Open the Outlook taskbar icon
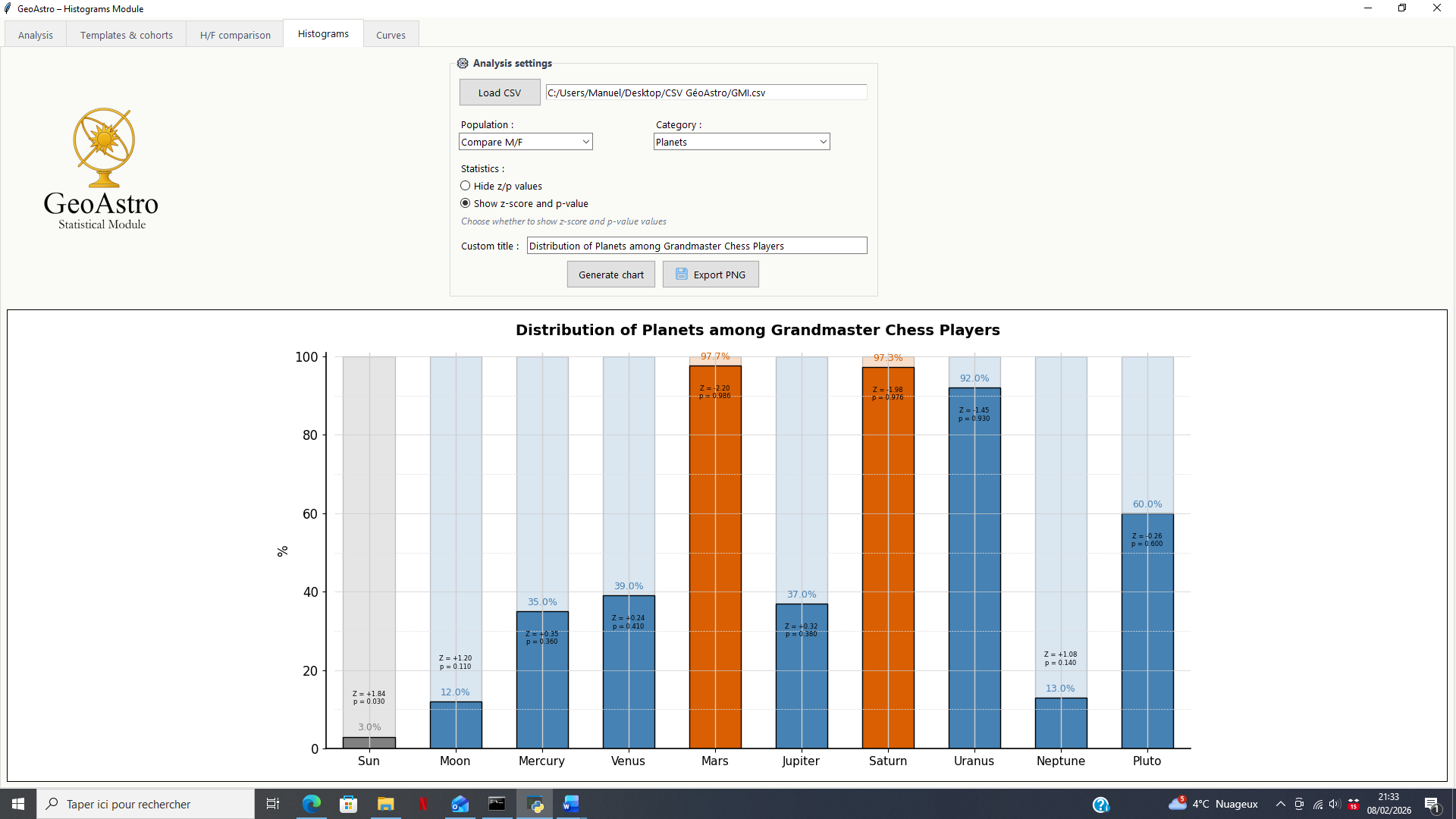The image size is (1456, 819). 460,804
